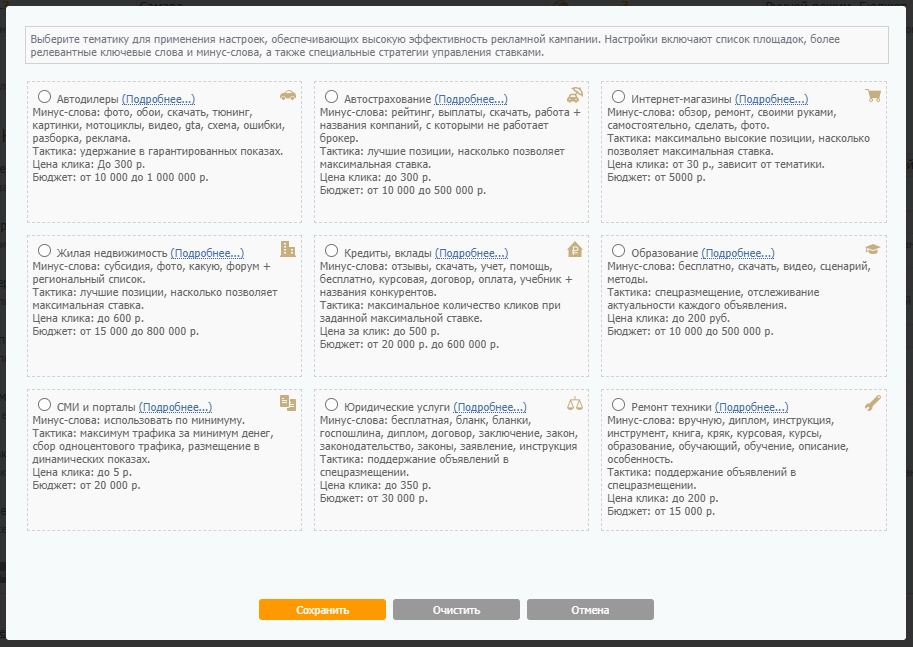This screenshot has height=647, width=913.
Task: Click the car icon in Автодилеры card
Action: pyautogui.click(x=288, y=96)
